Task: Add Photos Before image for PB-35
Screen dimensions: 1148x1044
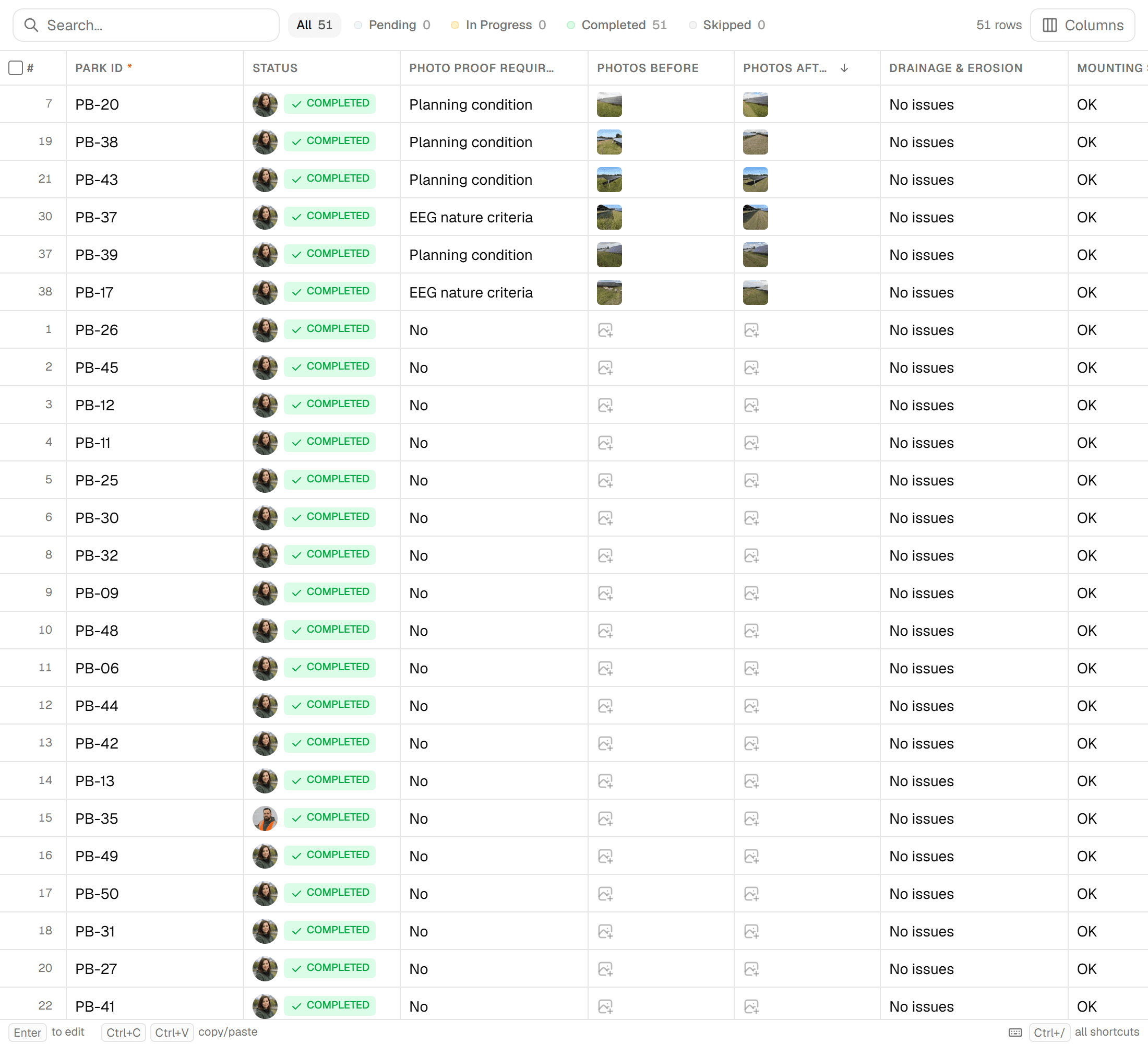Action: [x=605, y=818]
